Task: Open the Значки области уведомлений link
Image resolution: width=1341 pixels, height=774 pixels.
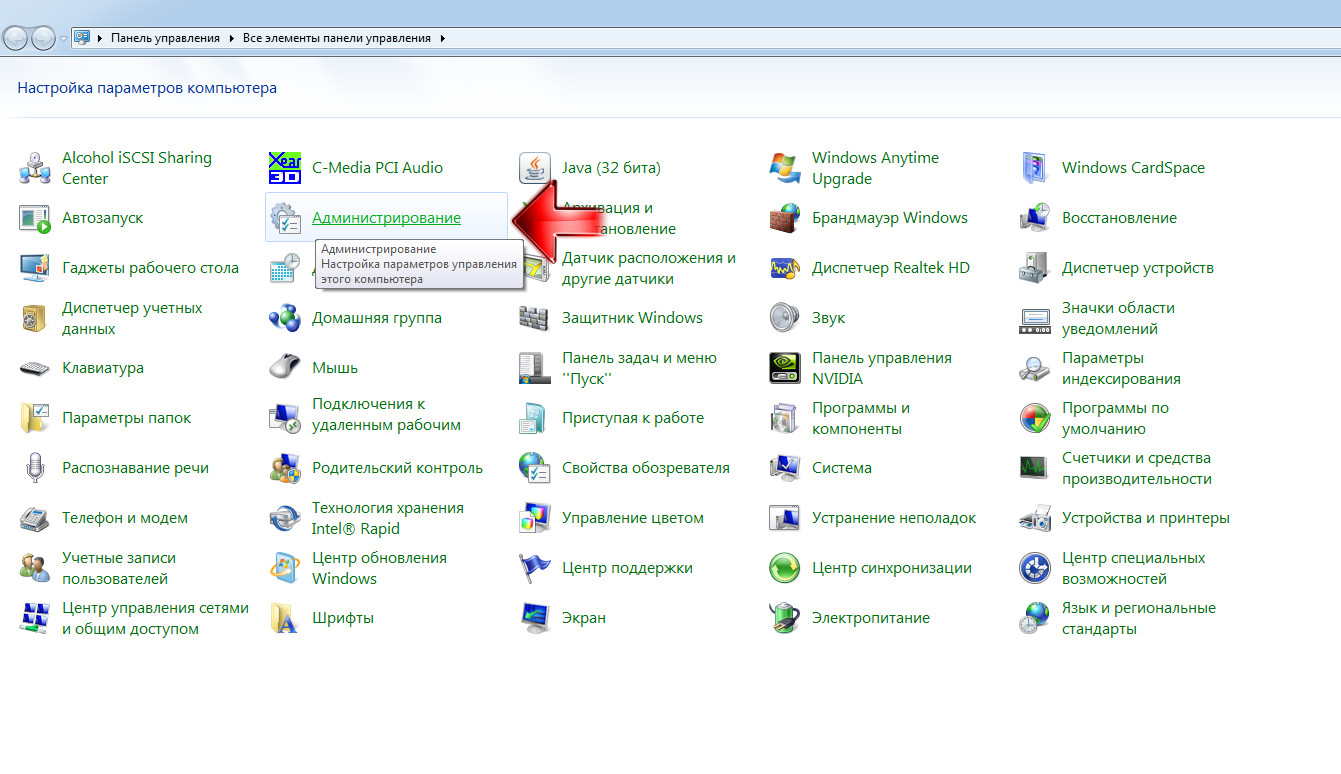Action: coord(1118,318)
